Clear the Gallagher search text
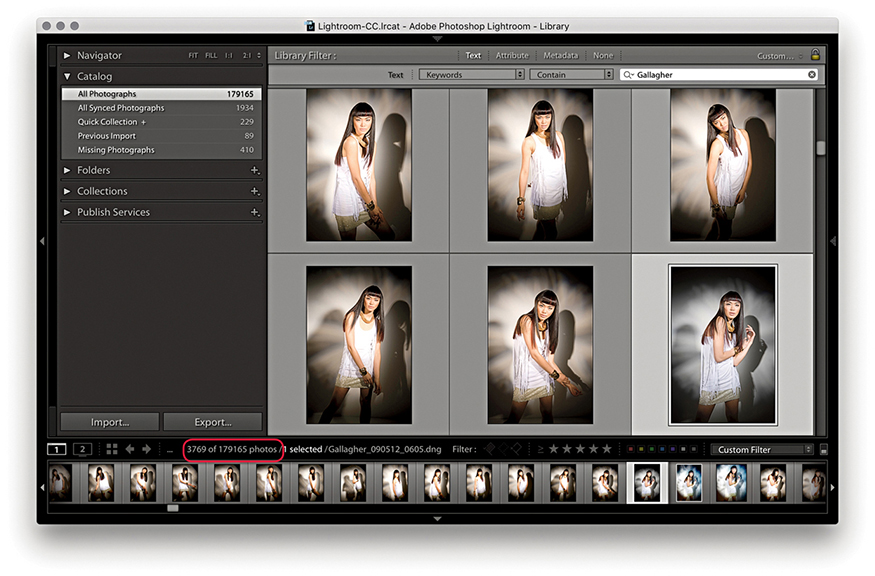This screenshot has width=875, height=576. coord(812,75)
